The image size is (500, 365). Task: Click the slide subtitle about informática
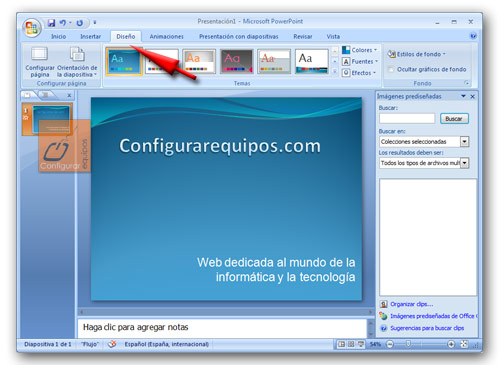click(276, 270)
